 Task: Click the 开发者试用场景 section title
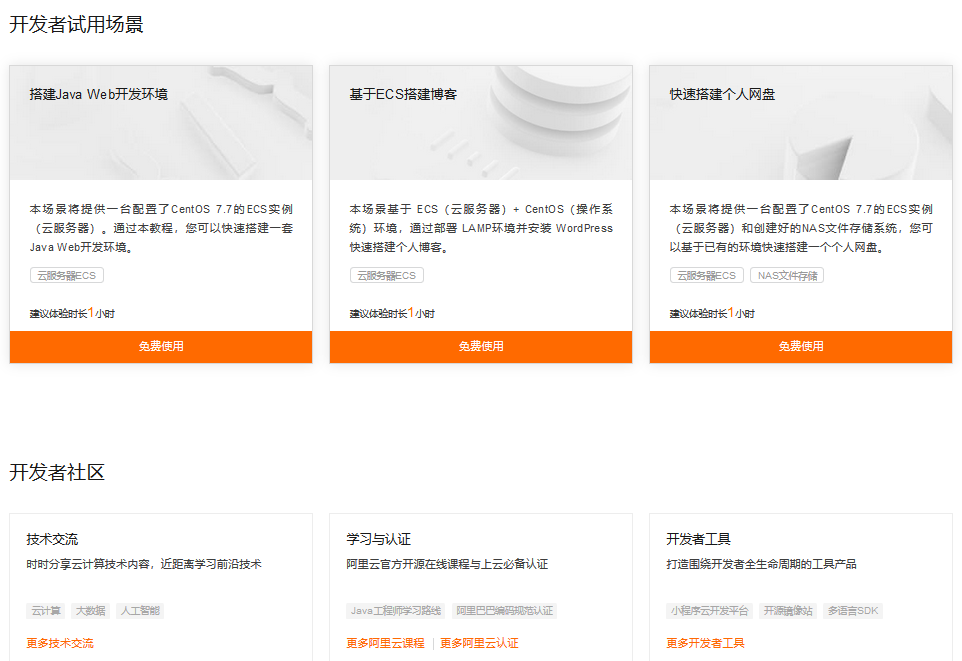point(76,25)
